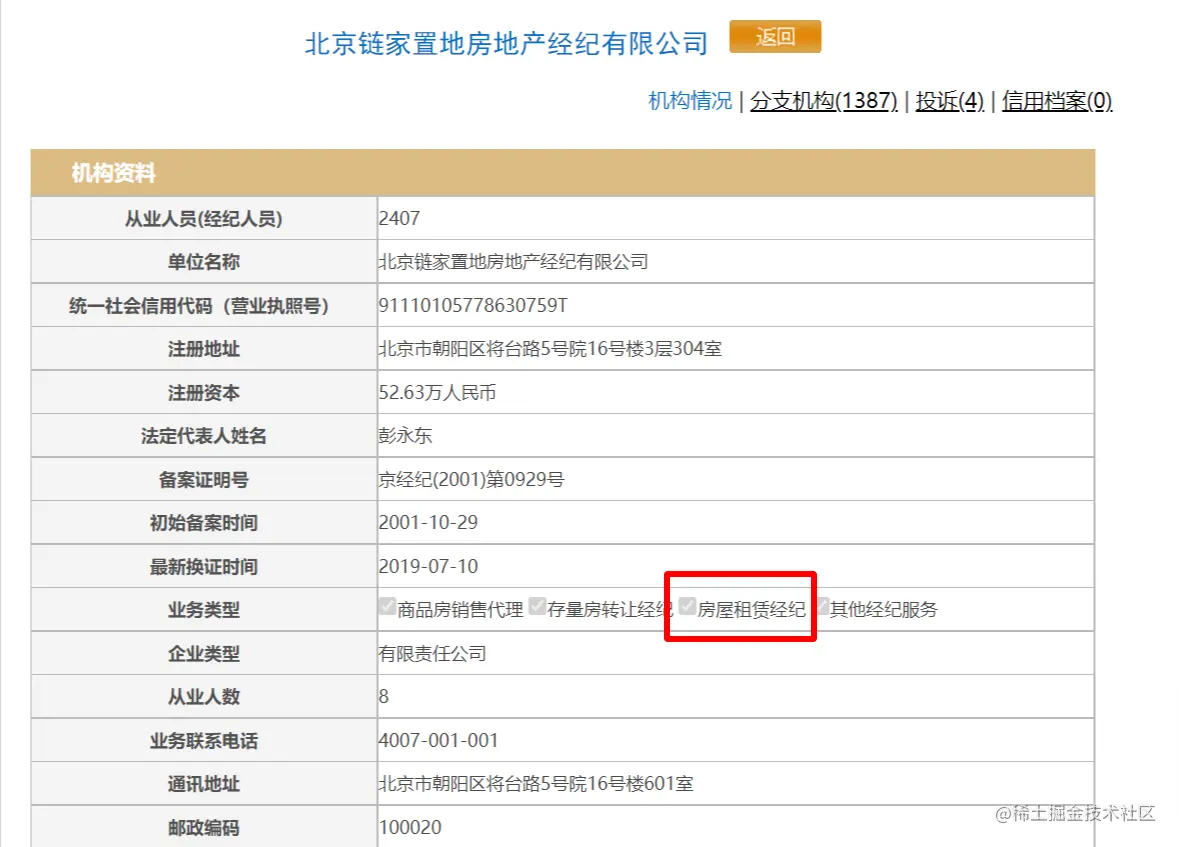Viewport: 1179px width, 847px height.
Task: Toggle the 其他经纪服务 checkbox
Action: click(x=823, y=606)
